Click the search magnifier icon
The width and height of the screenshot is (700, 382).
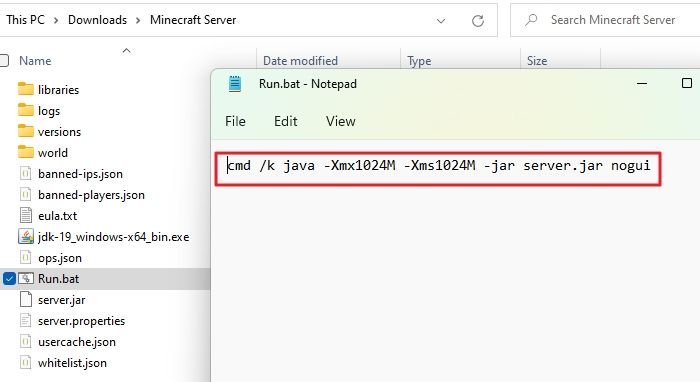(531, 20)
